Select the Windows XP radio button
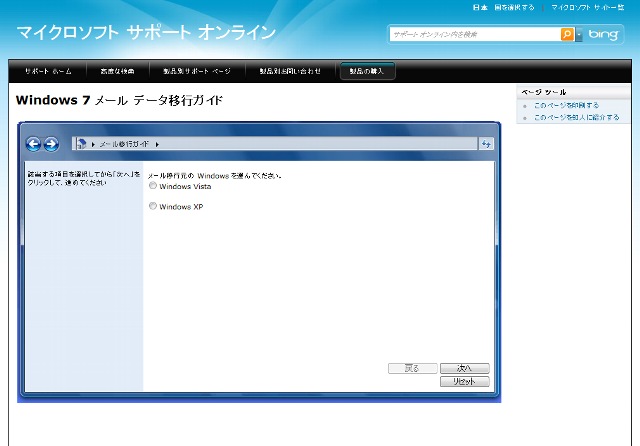This screenshot has width=640, height=446. coord(153,206)
